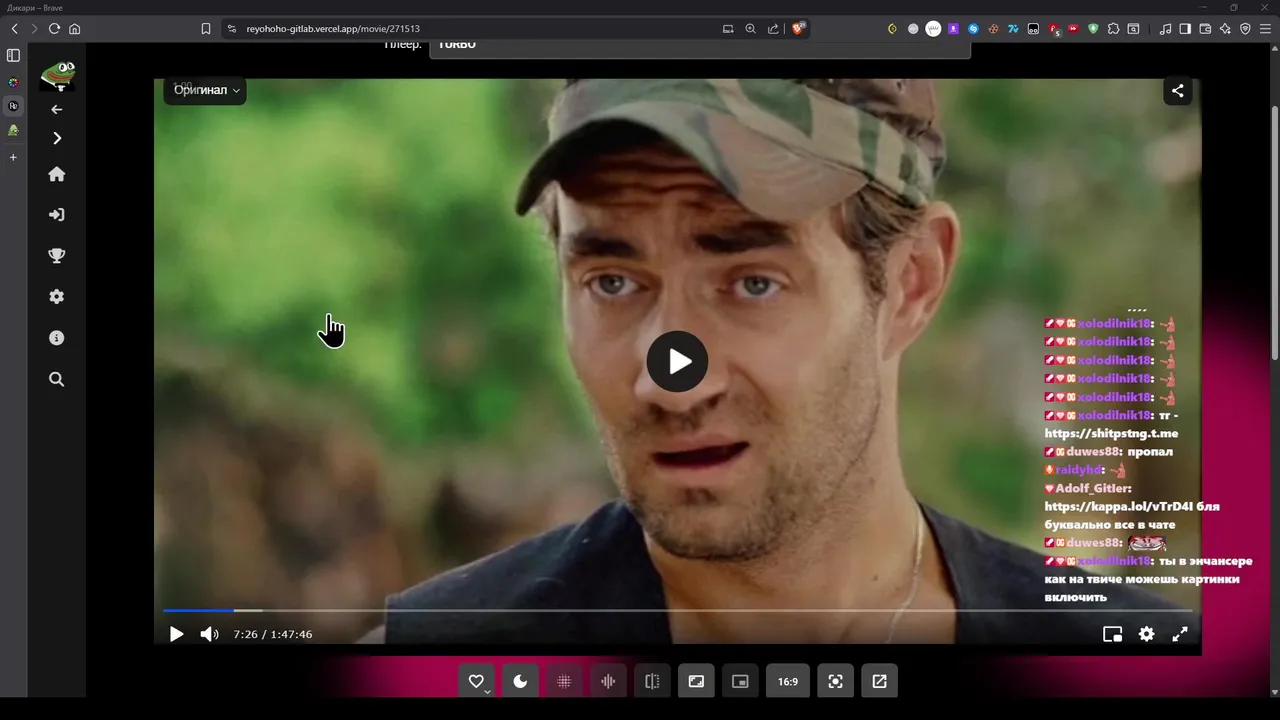Toggle vertical tabs panel icon at the top left

click(13, 55)
